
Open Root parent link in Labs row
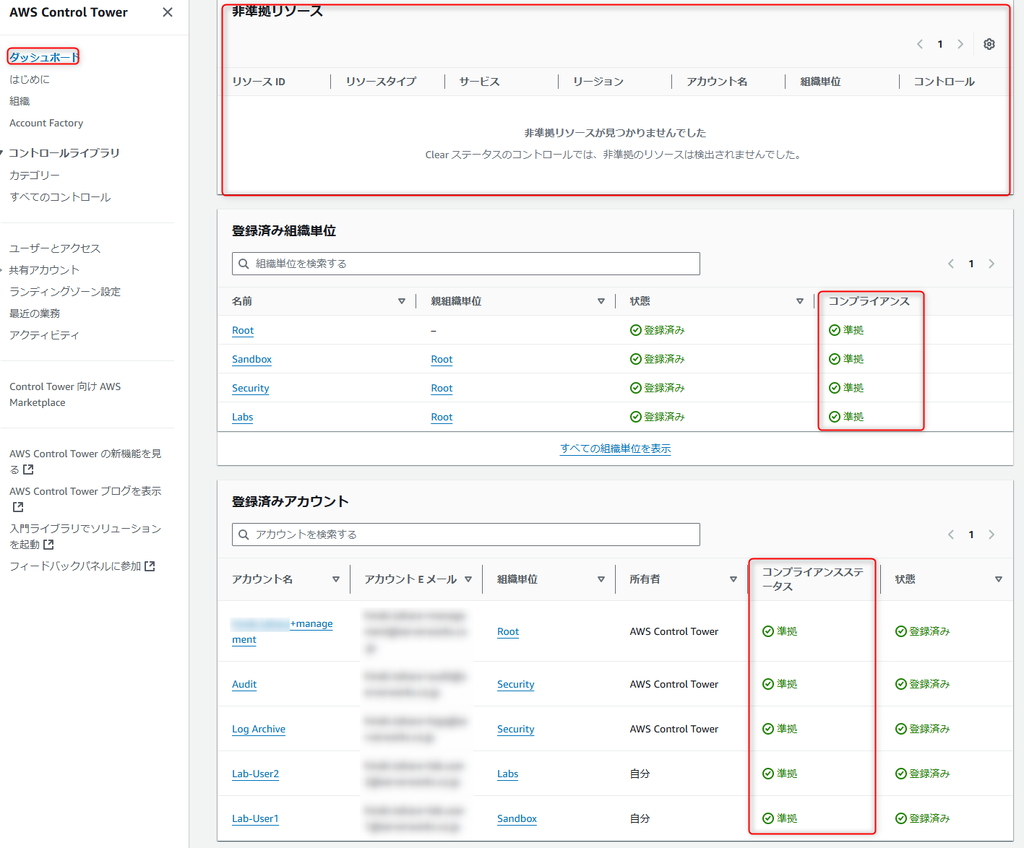click(x=441, y=416)
